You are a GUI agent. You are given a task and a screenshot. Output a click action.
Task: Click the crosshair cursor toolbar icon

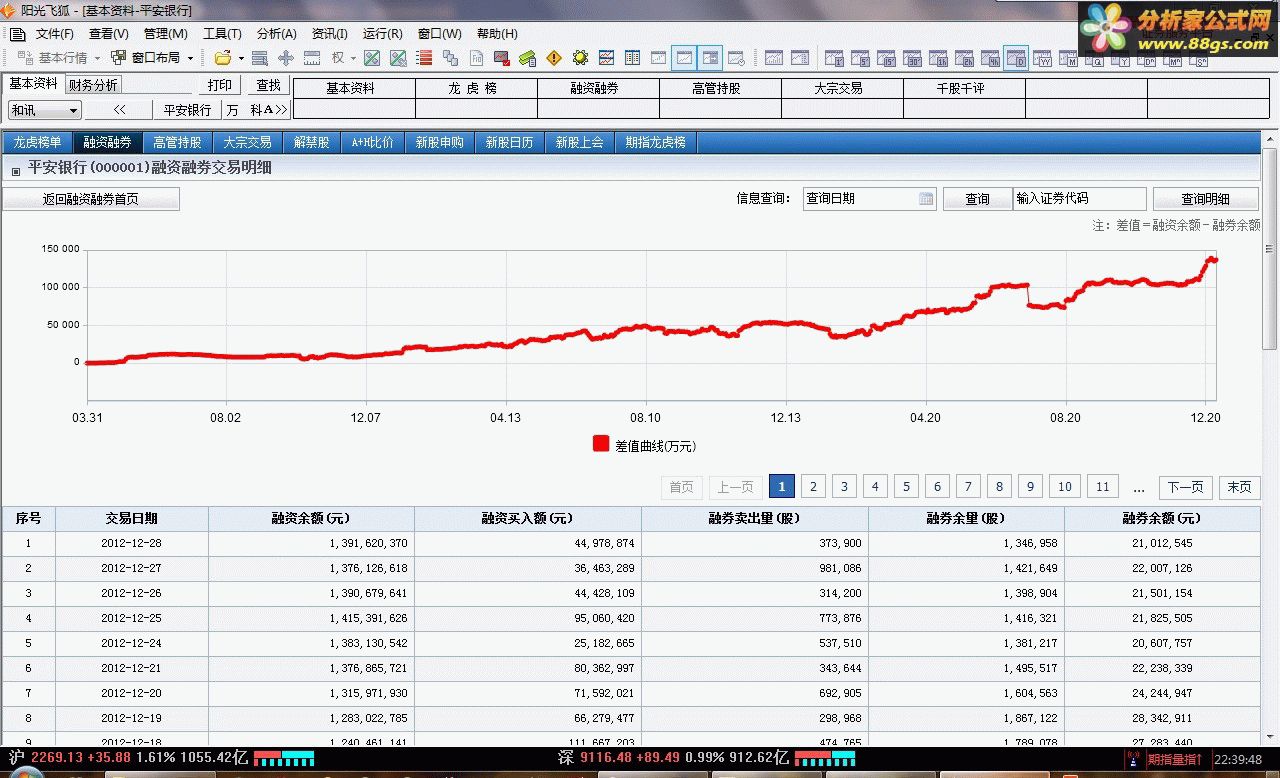[286, 58]
